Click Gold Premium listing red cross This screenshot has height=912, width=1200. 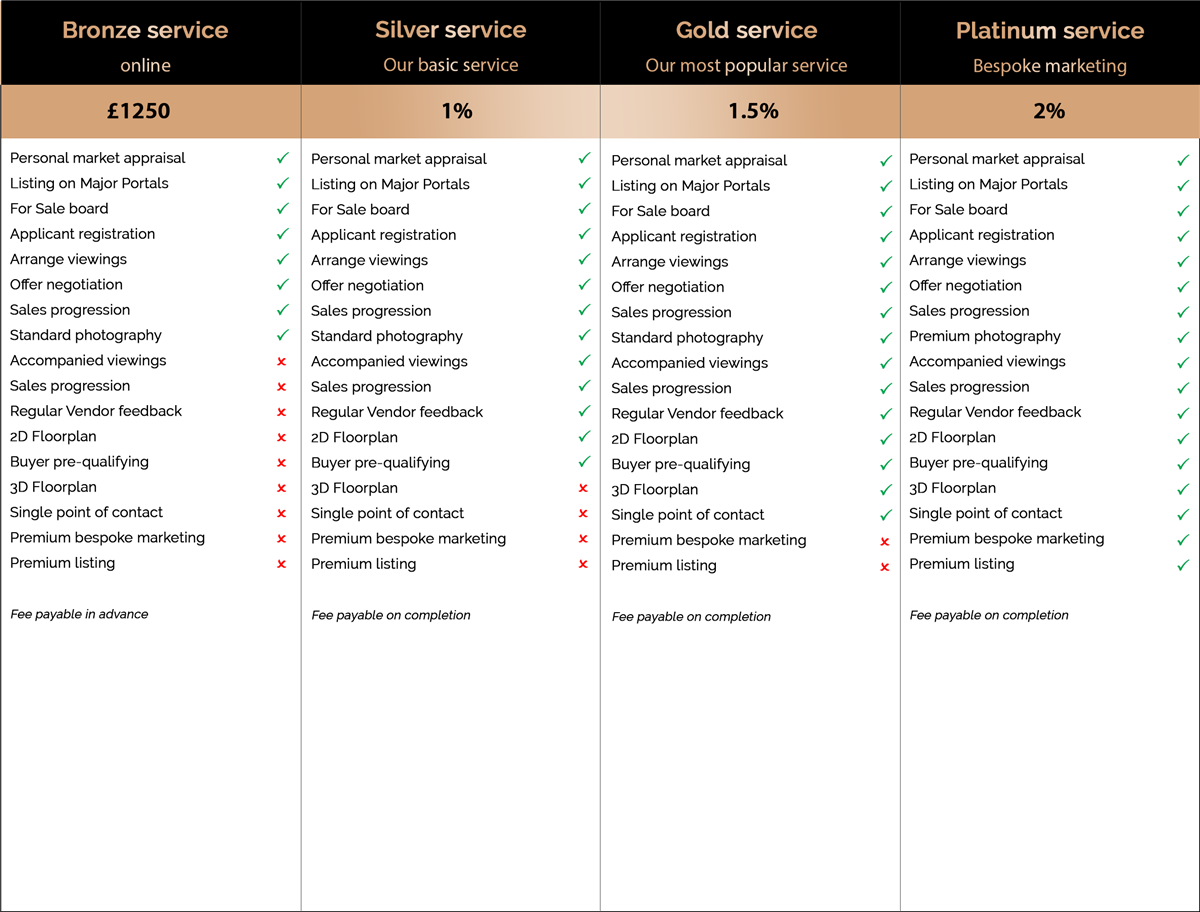tap(884, 567)
